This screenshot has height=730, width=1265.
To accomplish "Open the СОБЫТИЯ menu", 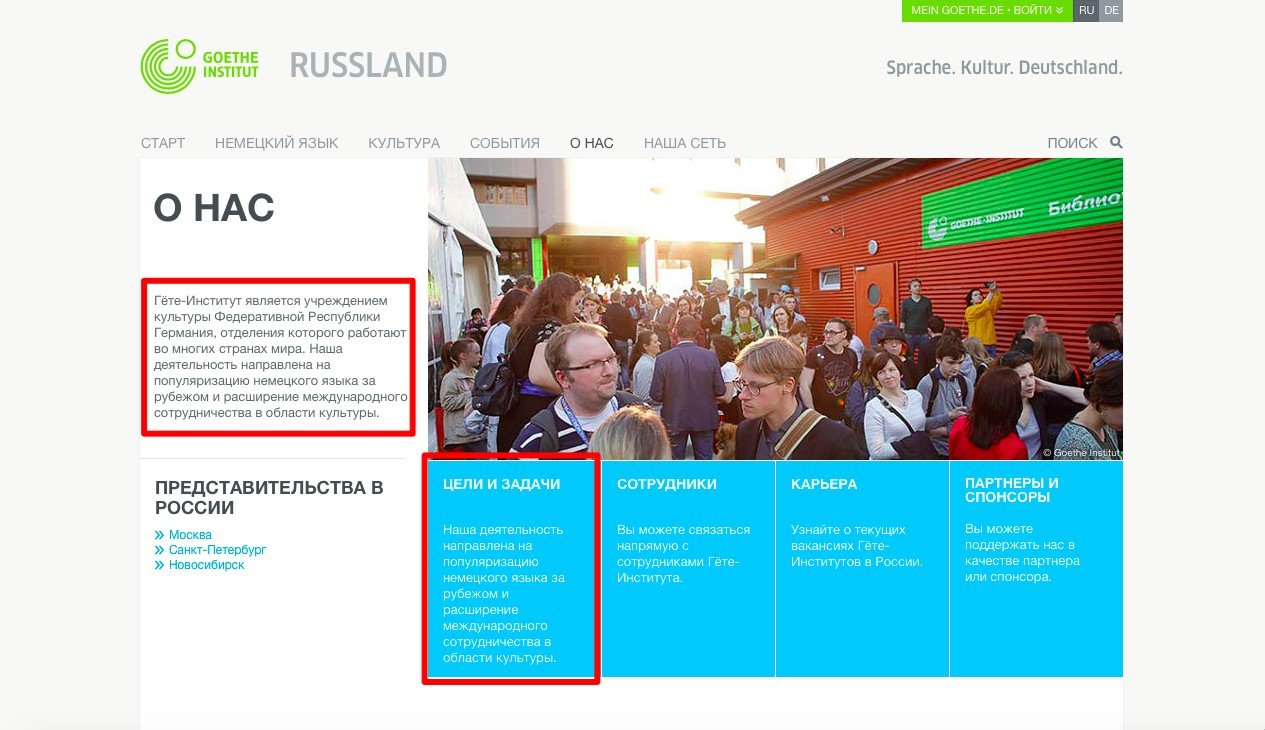I will point(505,143).
